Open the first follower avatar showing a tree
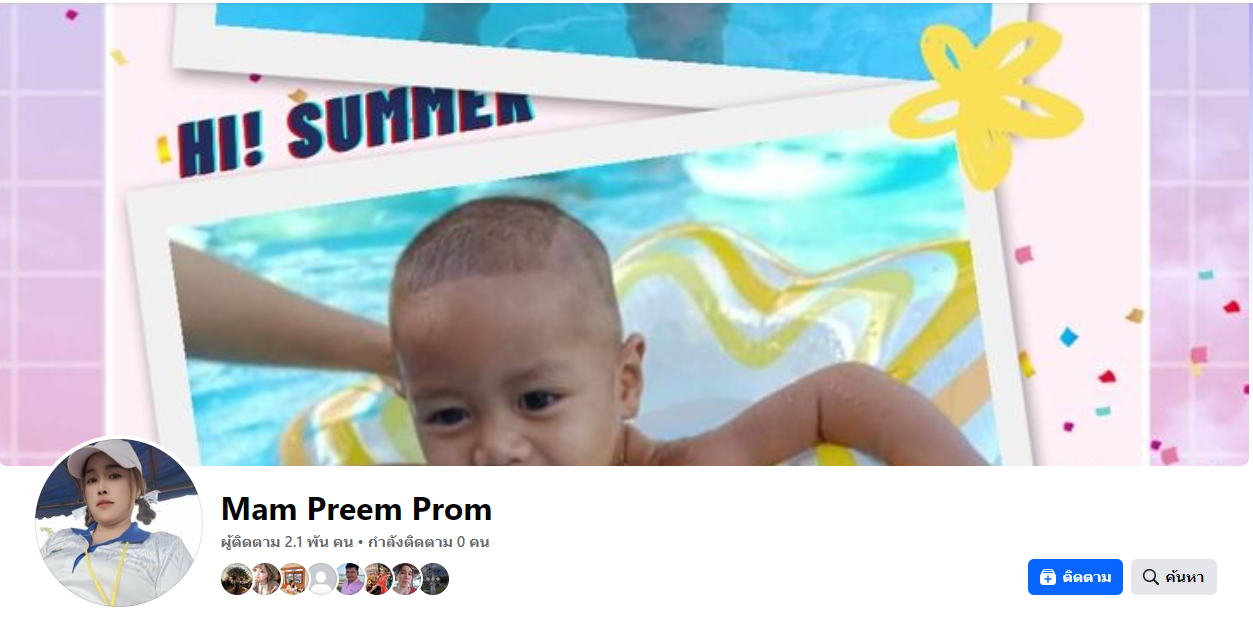Screen dimensions: 1253x627 pos(237,579)
